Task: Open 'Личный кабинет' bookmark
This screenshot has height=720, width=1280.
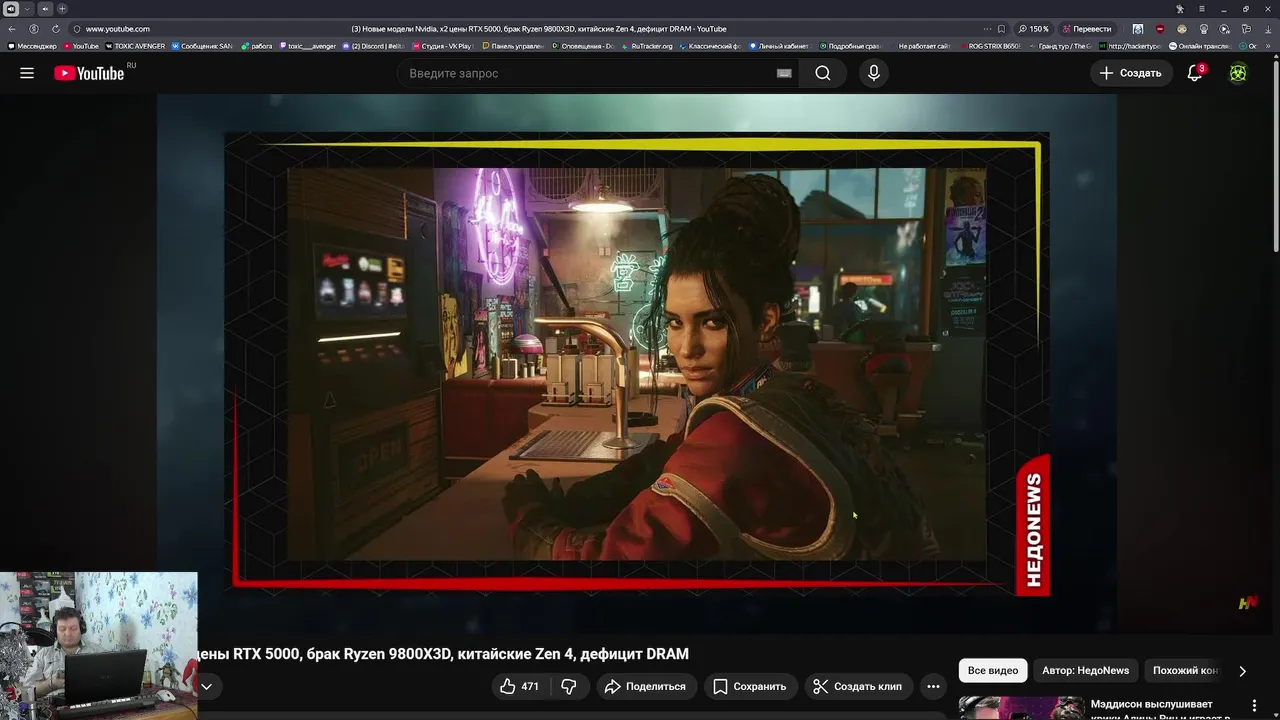Action: coord(778,46)
